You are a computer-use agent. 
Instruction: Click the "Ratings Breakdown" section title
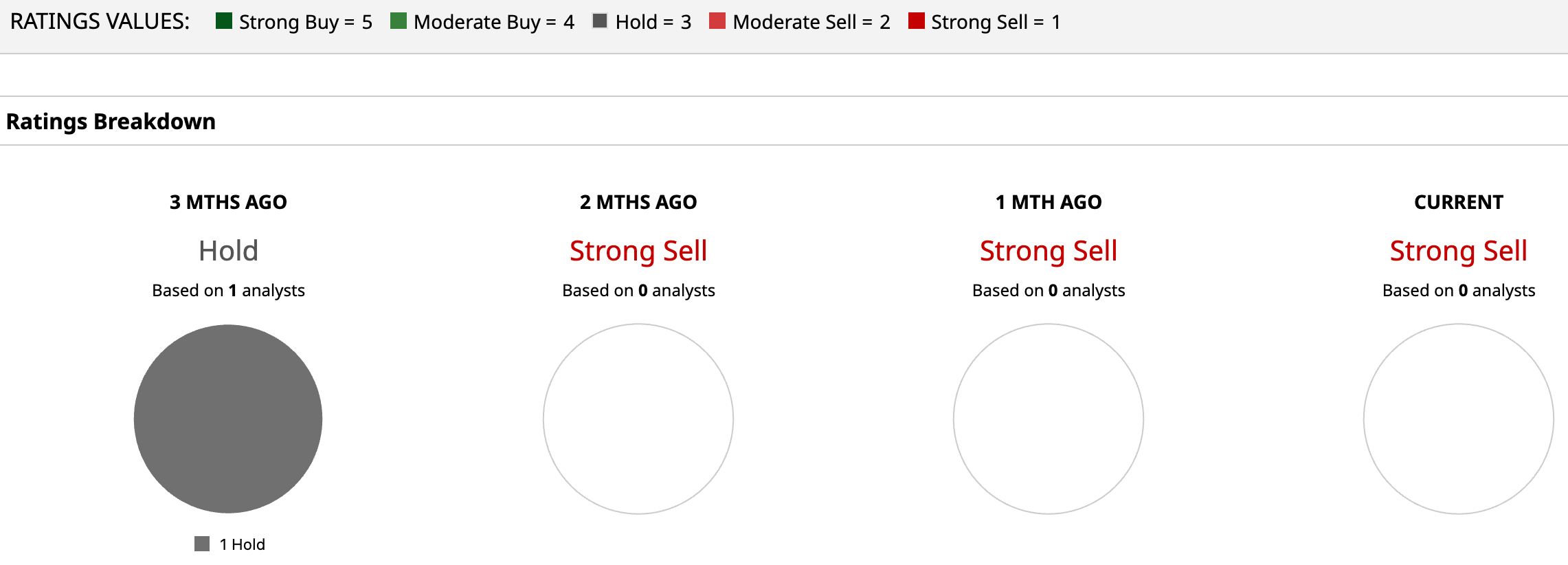click(x=111, y=122)
